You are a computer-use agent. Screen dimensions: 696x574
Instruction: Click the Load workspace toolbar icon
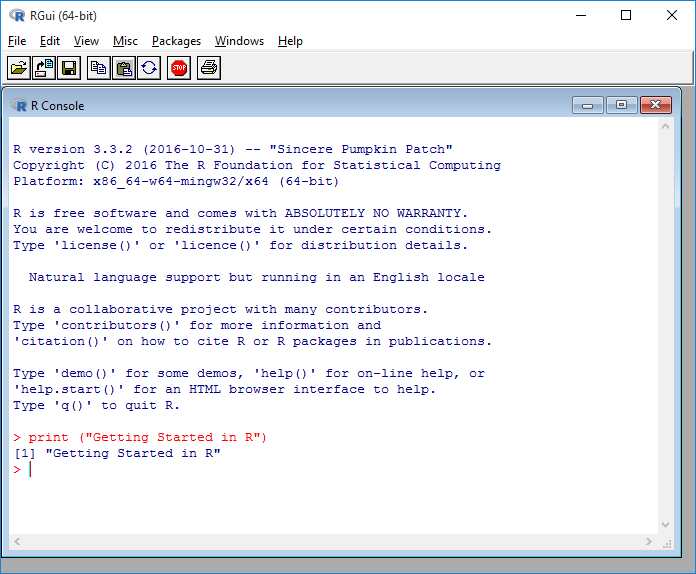click(x=44, y=68)
